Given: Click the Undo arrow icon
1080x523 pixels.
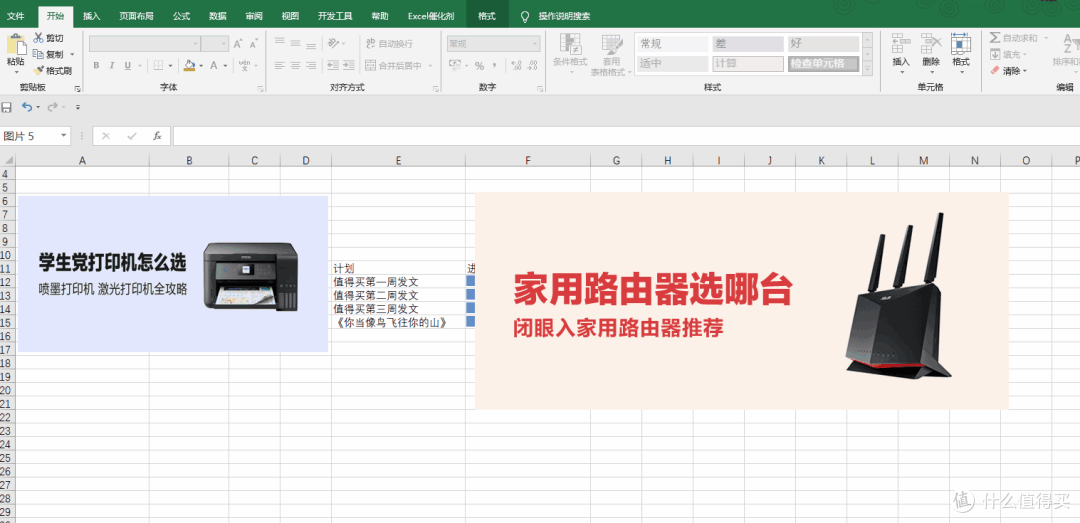Looking at the screenshot, I should 27,107.
